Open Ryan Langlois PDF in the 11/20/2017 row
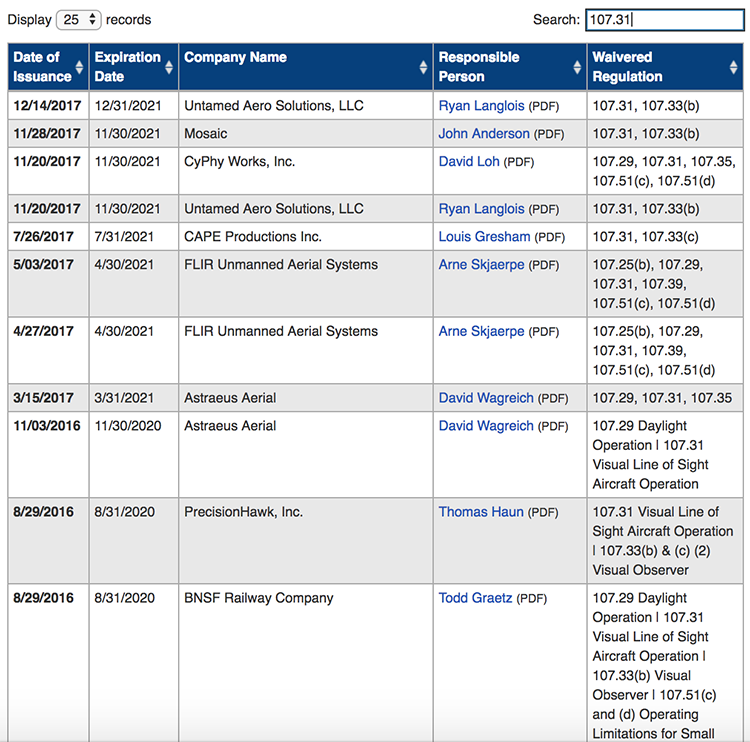Screen dimensions: 750x742 point(481,209)
